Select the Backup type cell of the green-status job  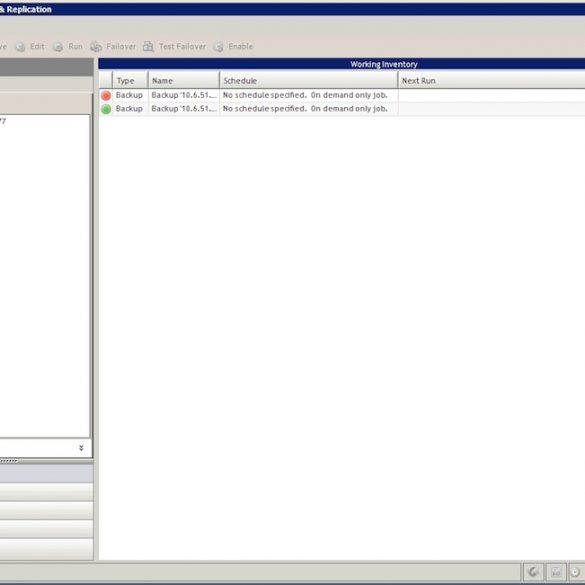pyautogui.click(x=129, y=109)
